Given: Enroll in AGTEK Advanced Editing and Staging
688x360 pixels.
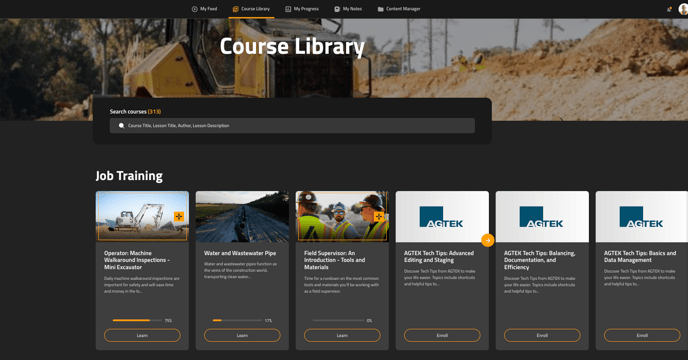Looking at the screenshot, I should point(442,335).
